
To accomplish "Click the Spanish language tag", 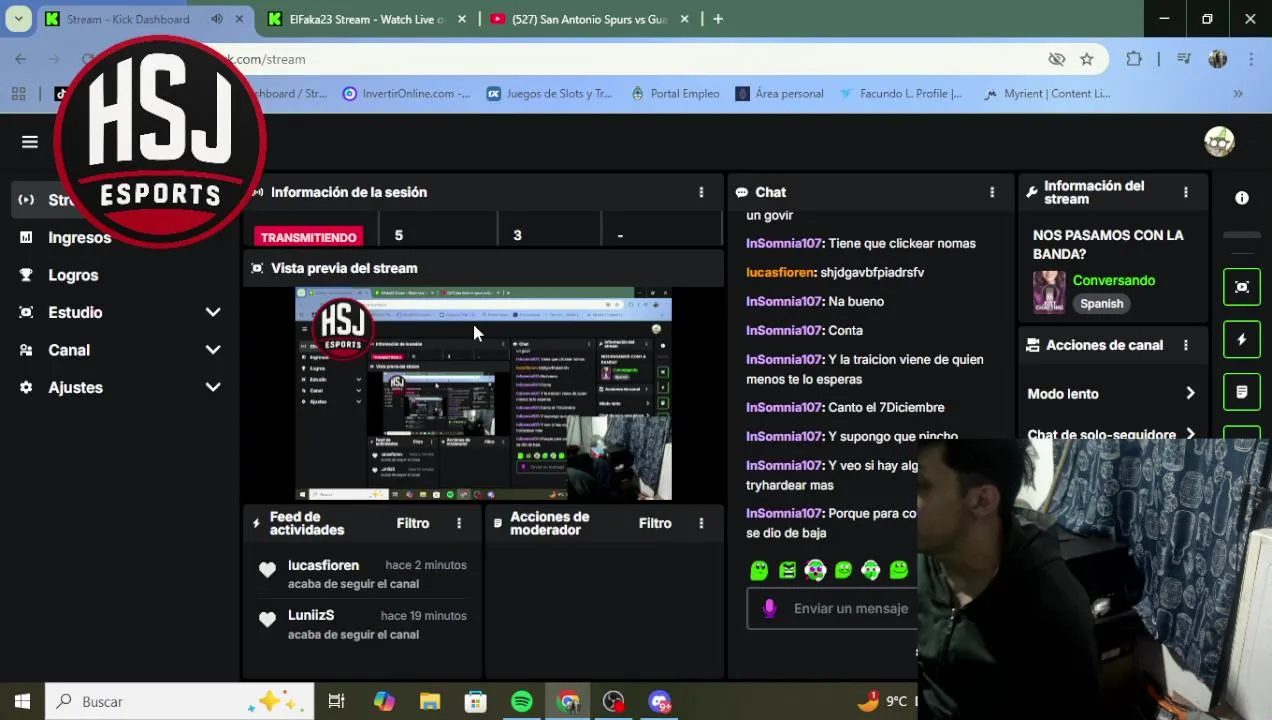I will point(1101,303).
